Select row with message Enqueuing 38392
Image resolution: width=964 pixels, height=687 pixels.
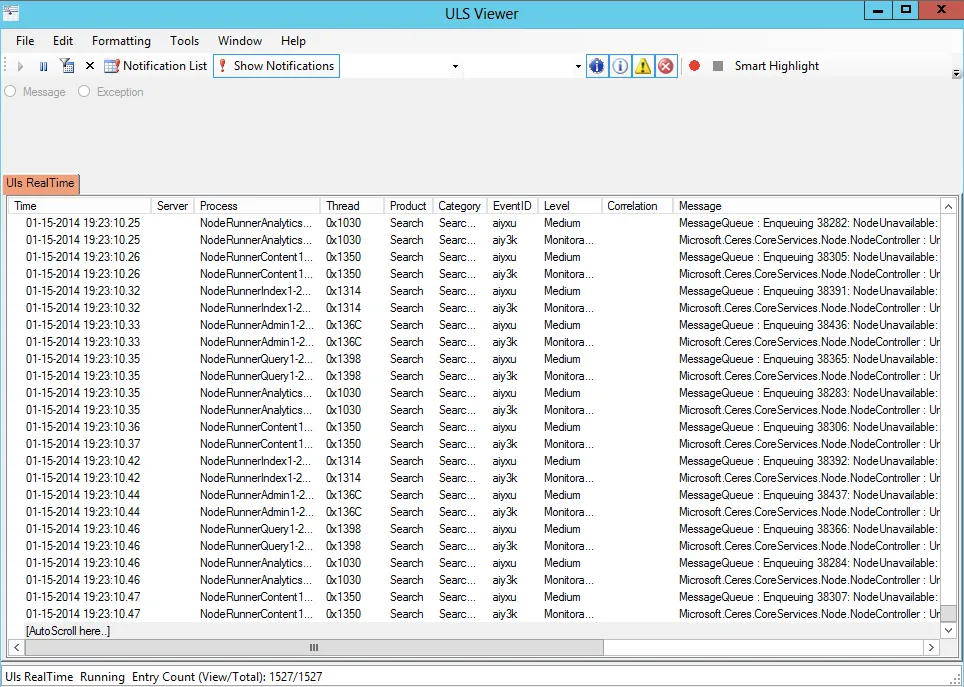tap(474, 461)
